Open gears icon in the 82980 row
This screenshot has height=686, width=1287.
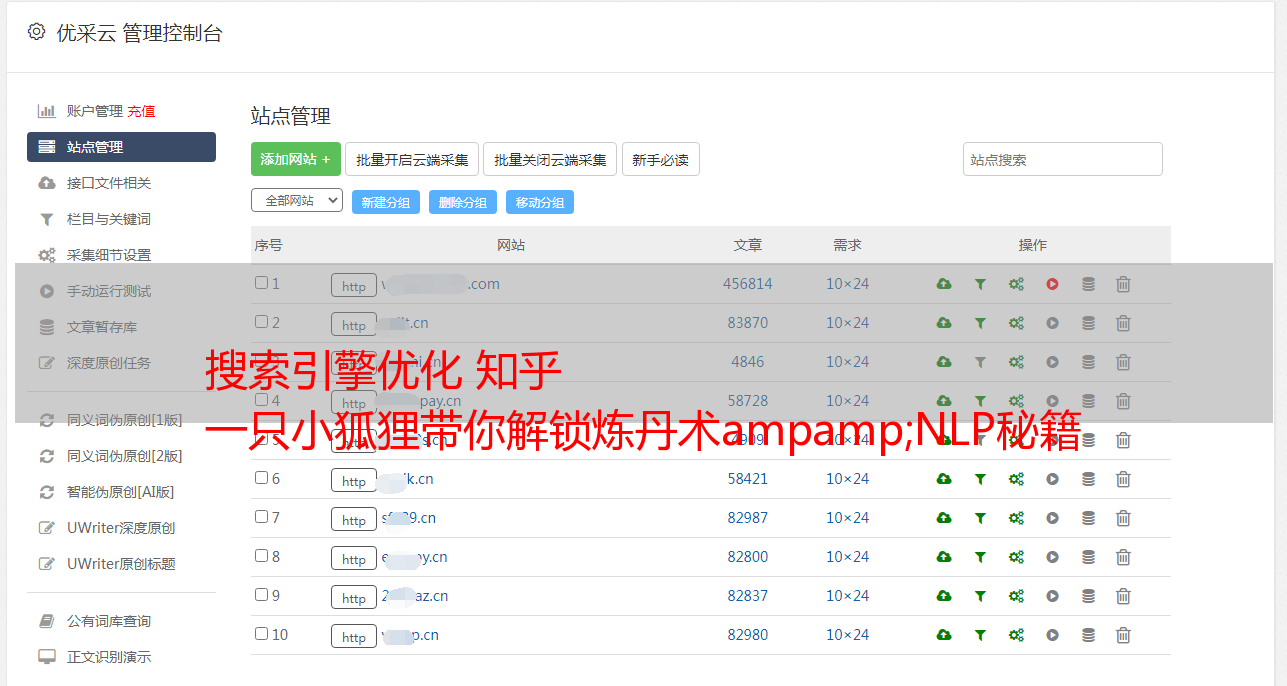1016,635
